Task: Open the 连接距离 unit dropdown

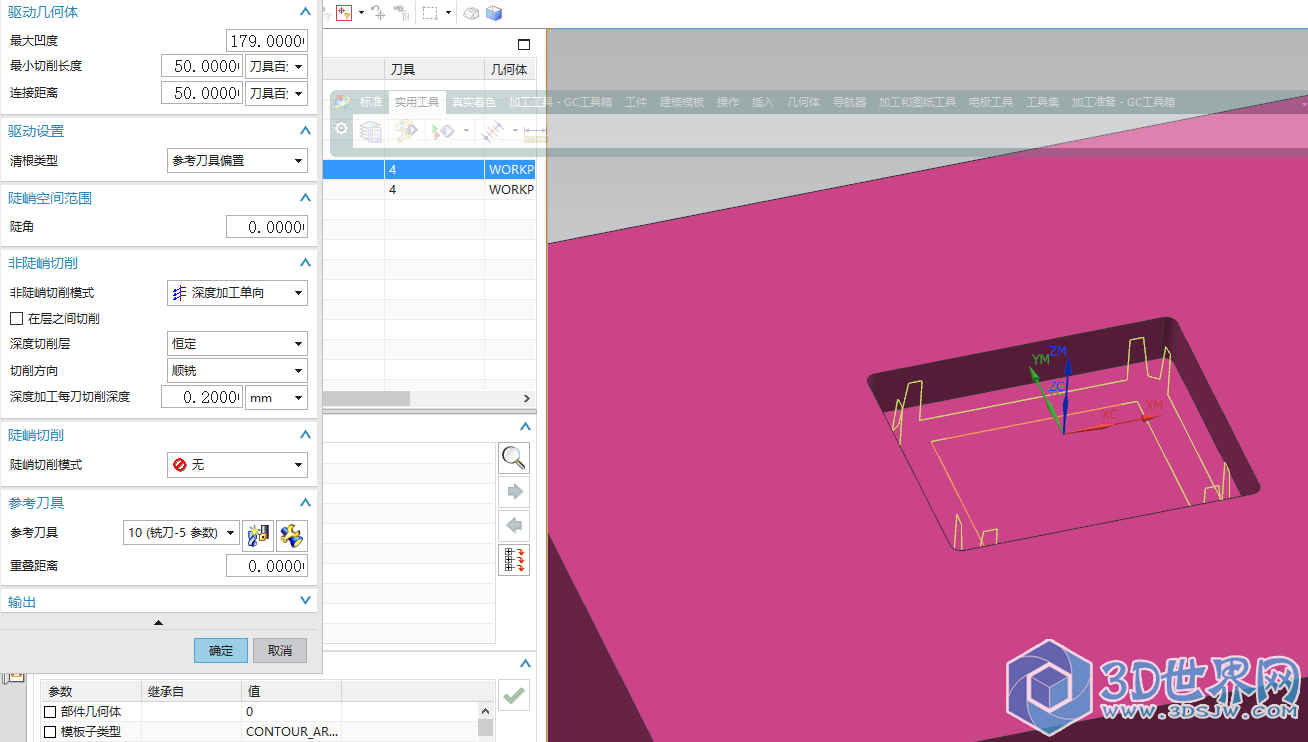Action: click(x=277, y=93)
